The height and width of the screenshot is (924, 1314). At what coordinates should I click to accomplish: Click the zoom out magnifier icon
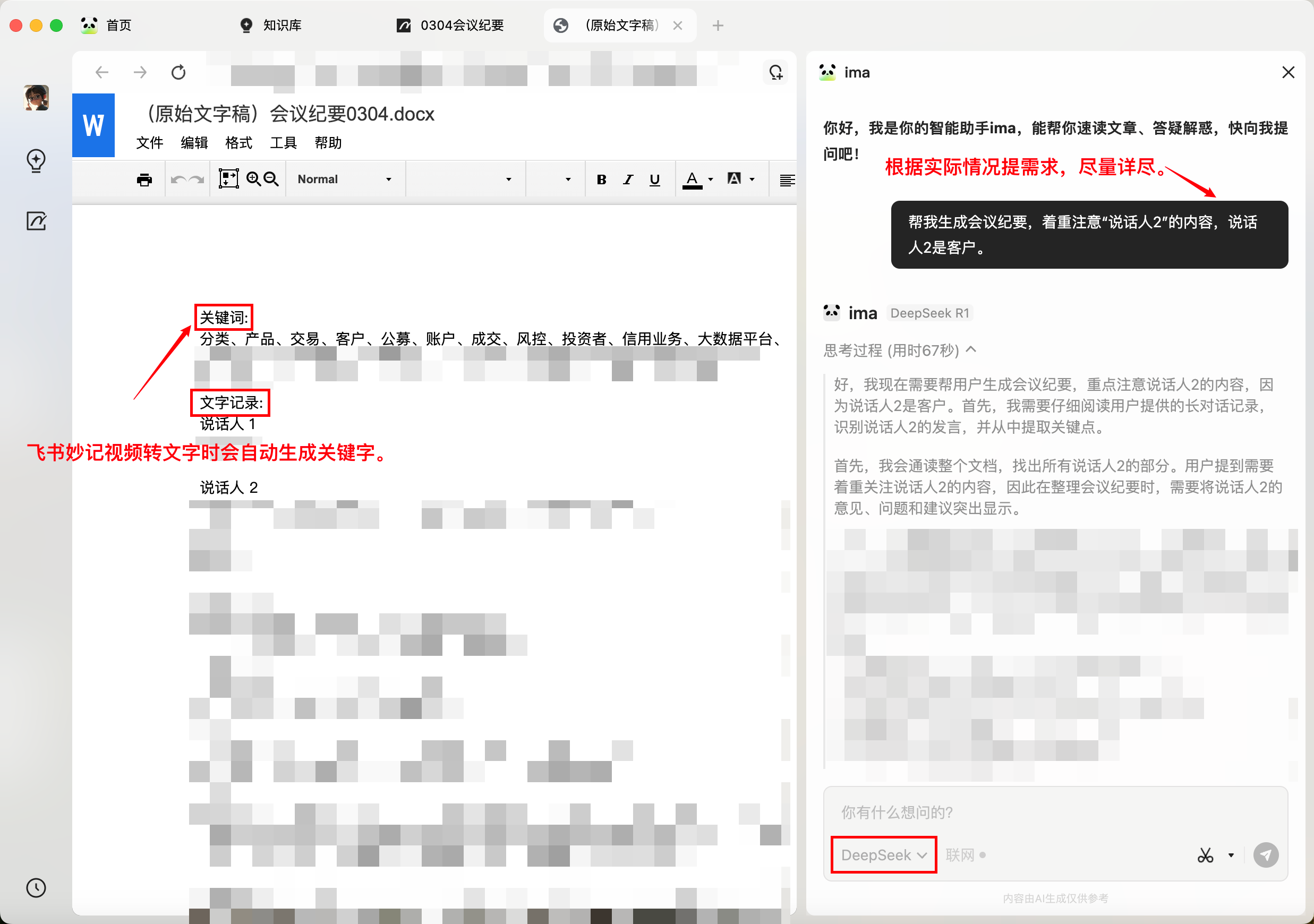pyautogui.click(x=271, y=179)
